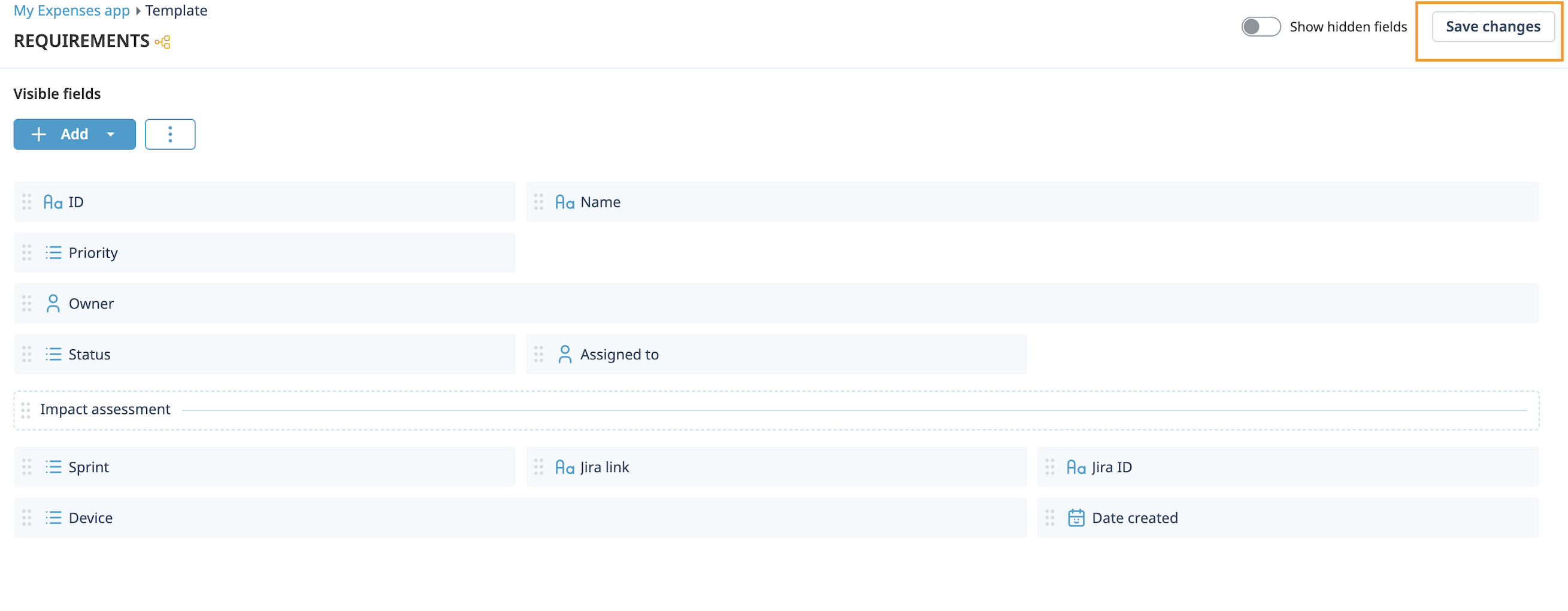Click the text icon beside Jira link
The image size is (1568, 611).
tap(564, 467)
